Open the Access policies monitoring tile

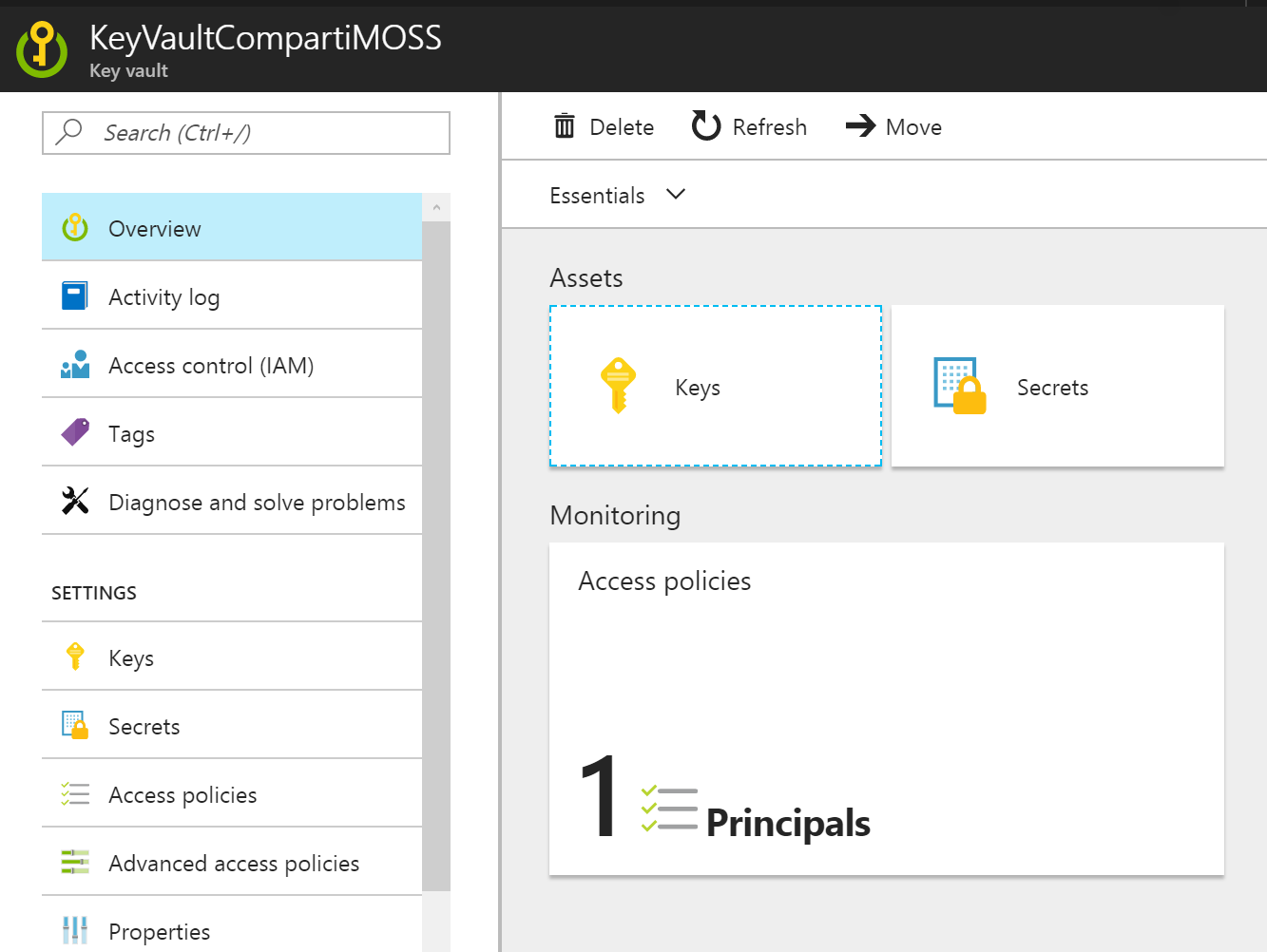886,709
